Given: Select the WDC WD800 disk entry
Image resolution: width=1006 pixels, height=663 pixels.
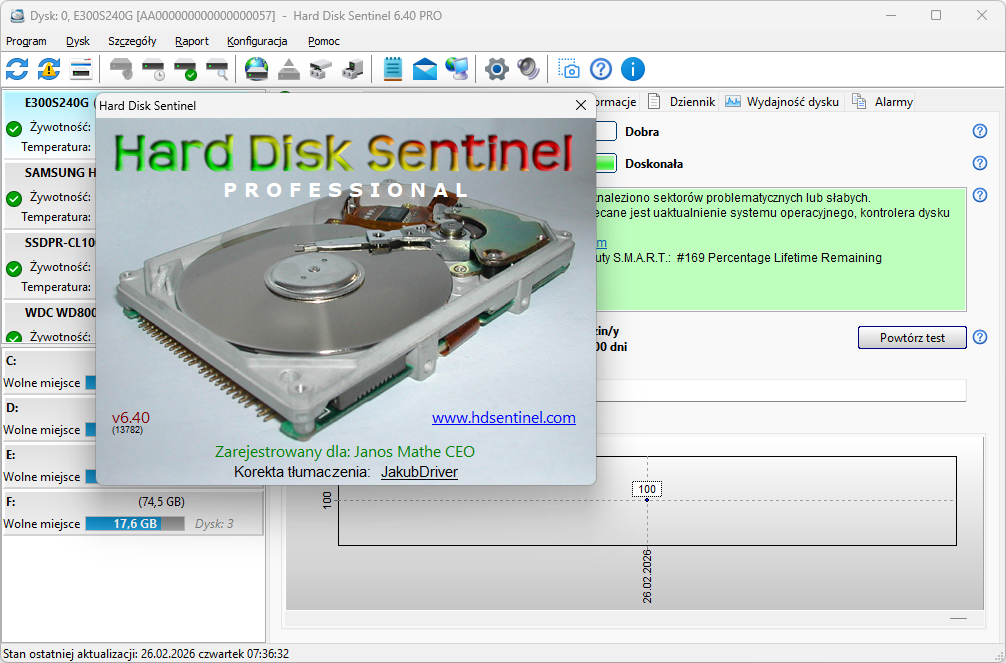Looking at the screenshot, I should point(49,323).
